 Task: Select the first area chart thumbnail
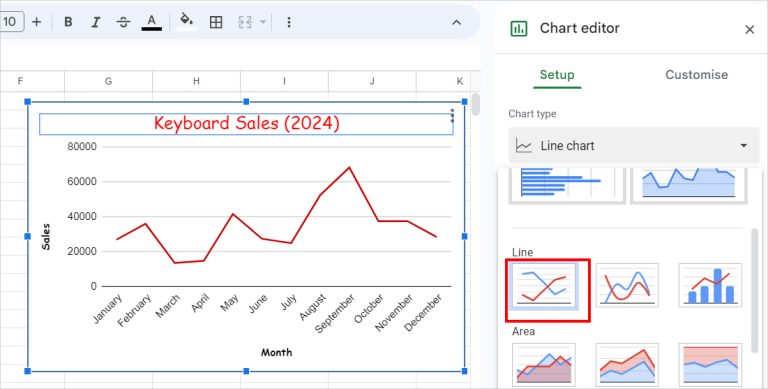pos(544,365)
